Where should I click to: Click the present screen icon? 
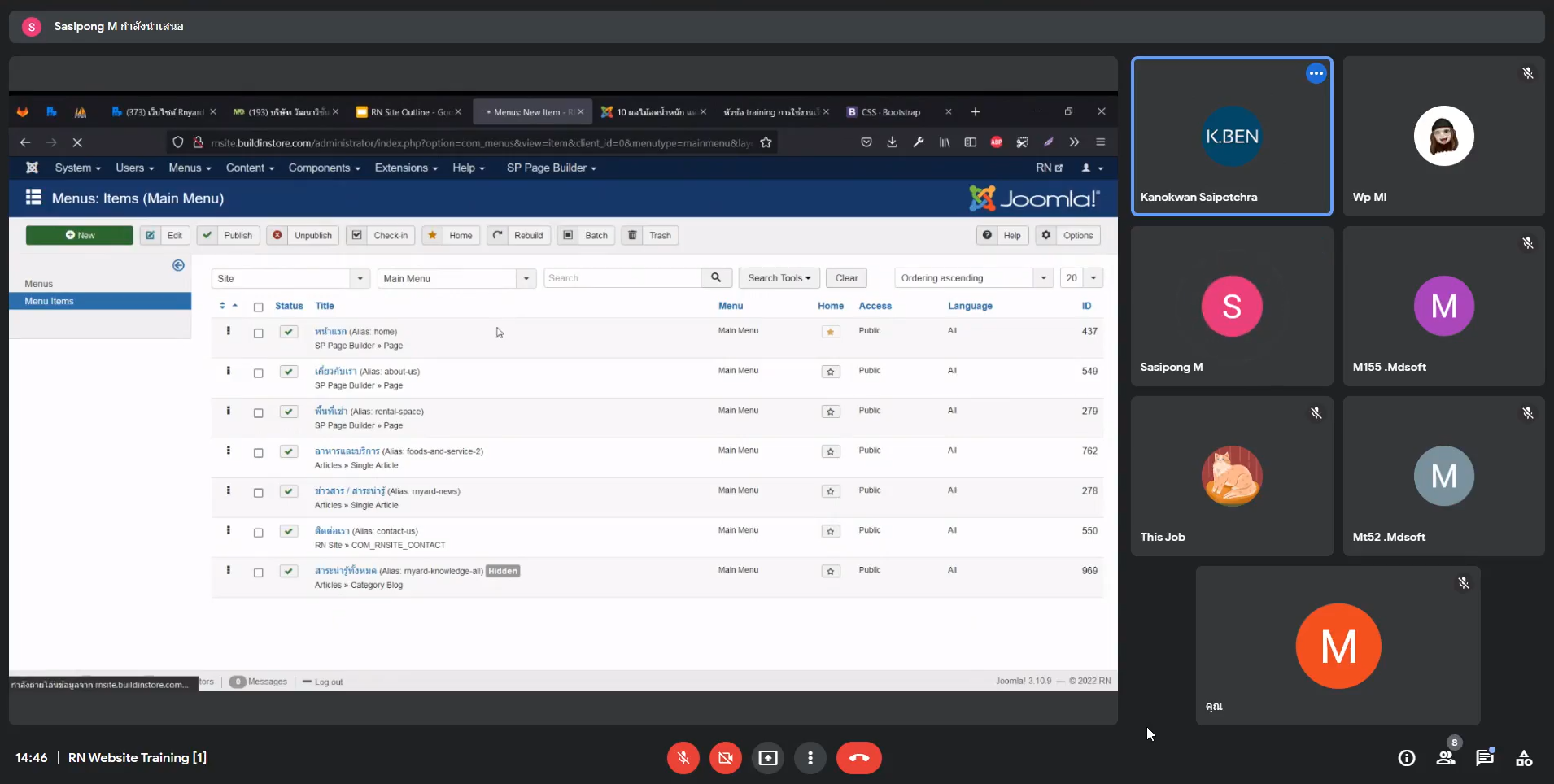(x=768, y=758)
